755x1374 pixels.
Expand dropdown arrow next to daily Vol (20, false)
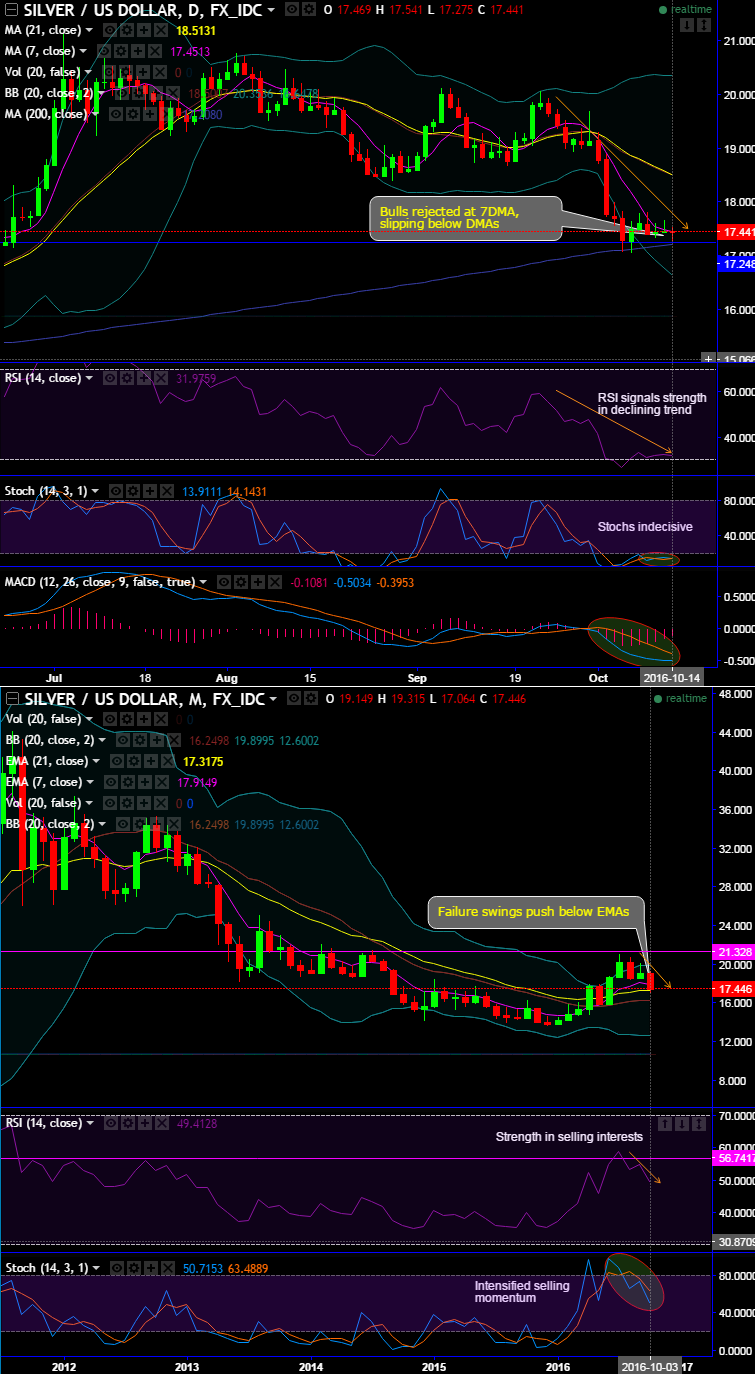(x=89, y=72)
